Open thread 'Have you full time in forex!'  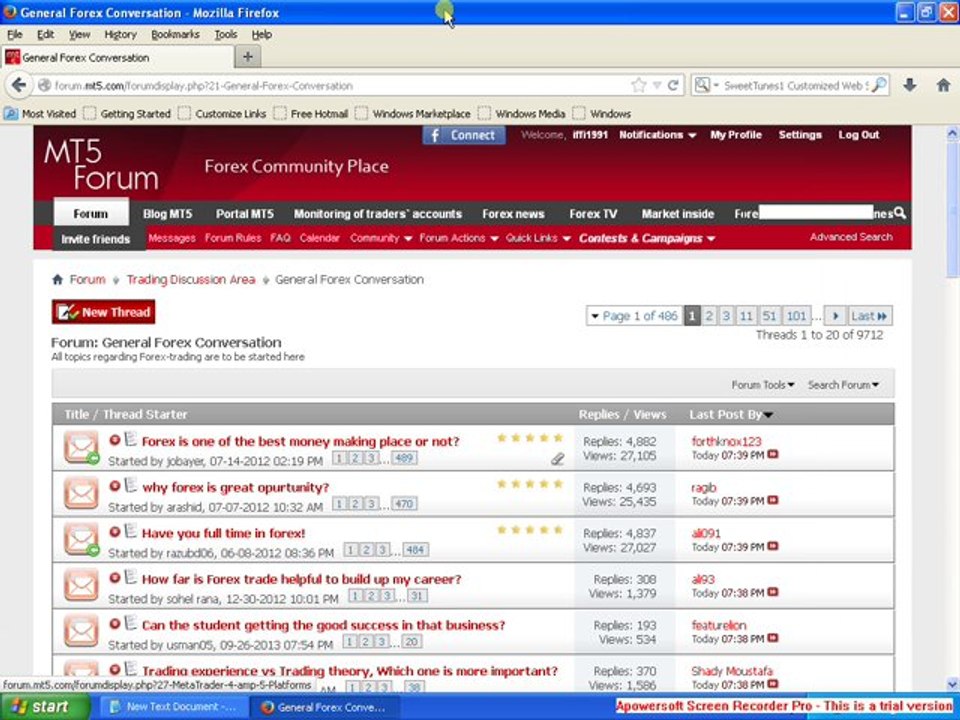[x=223, y=533]
